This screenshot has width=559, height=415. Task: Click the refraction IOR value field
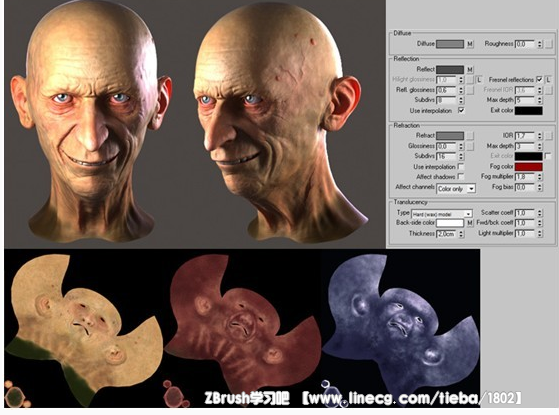(x=525, y=135)
